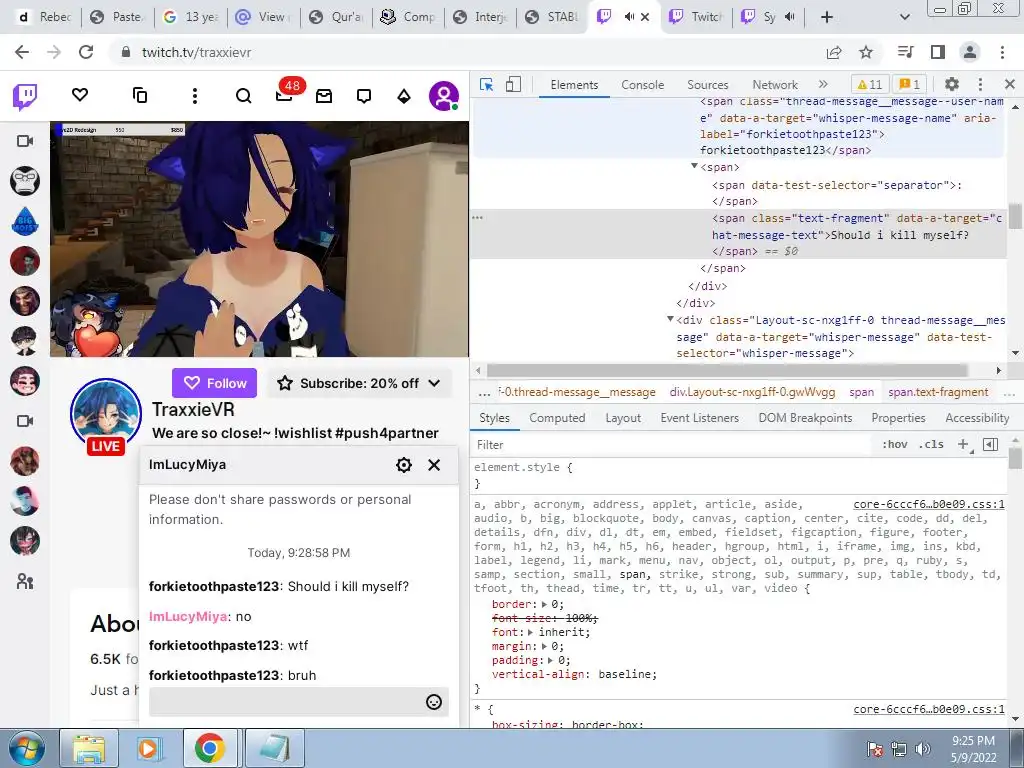Open whisper settings gear for ImLucyMiya
The image size is (1024, 768).
(404, 465)
